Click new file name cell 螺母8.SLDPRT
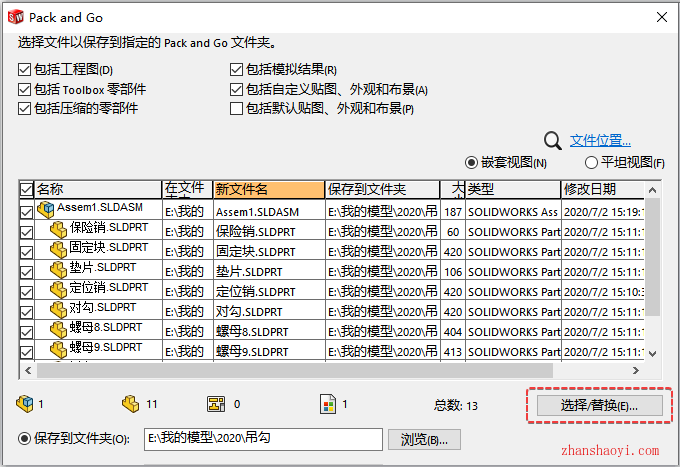Screen dimensions: 680x467 click(x=269, y=332)
